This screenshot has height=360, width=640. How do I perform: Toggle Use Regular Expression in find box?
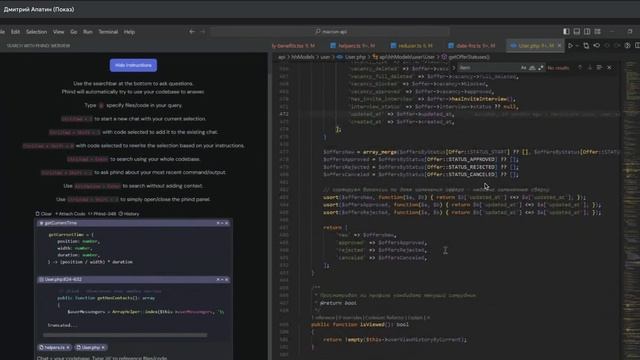[541, 68]
